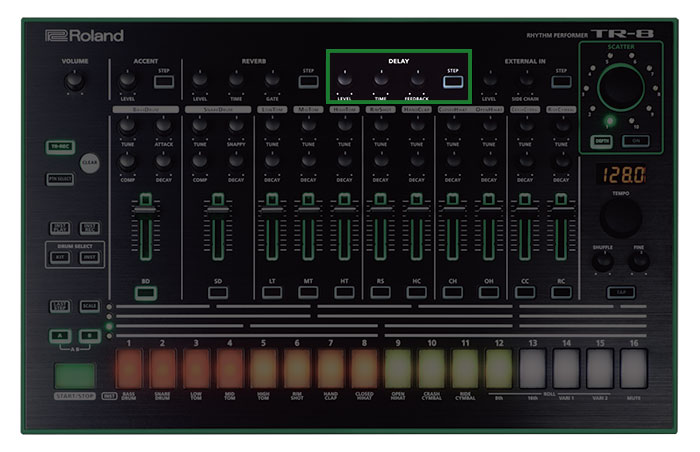Click step pad 13
This screenshot has width=700, height=452.
pyautogui.click(x=533, y=368)
